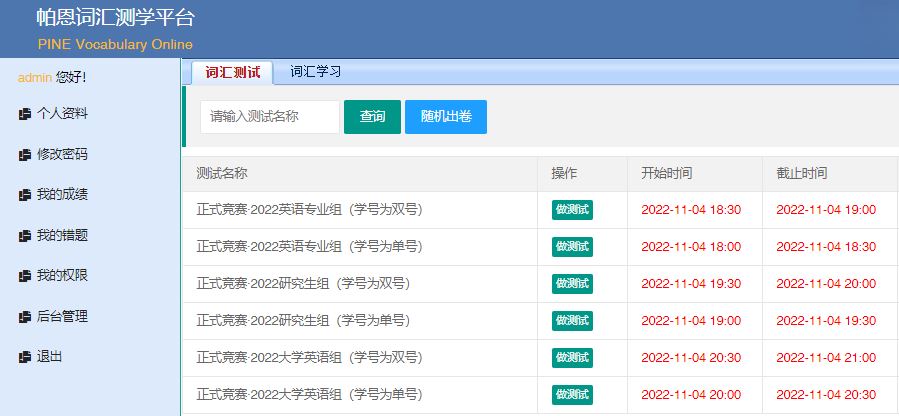Viewport: 899px width, 416px height.
Task: Click the icon beside 个人资料
Action: (x=25, y=115)
